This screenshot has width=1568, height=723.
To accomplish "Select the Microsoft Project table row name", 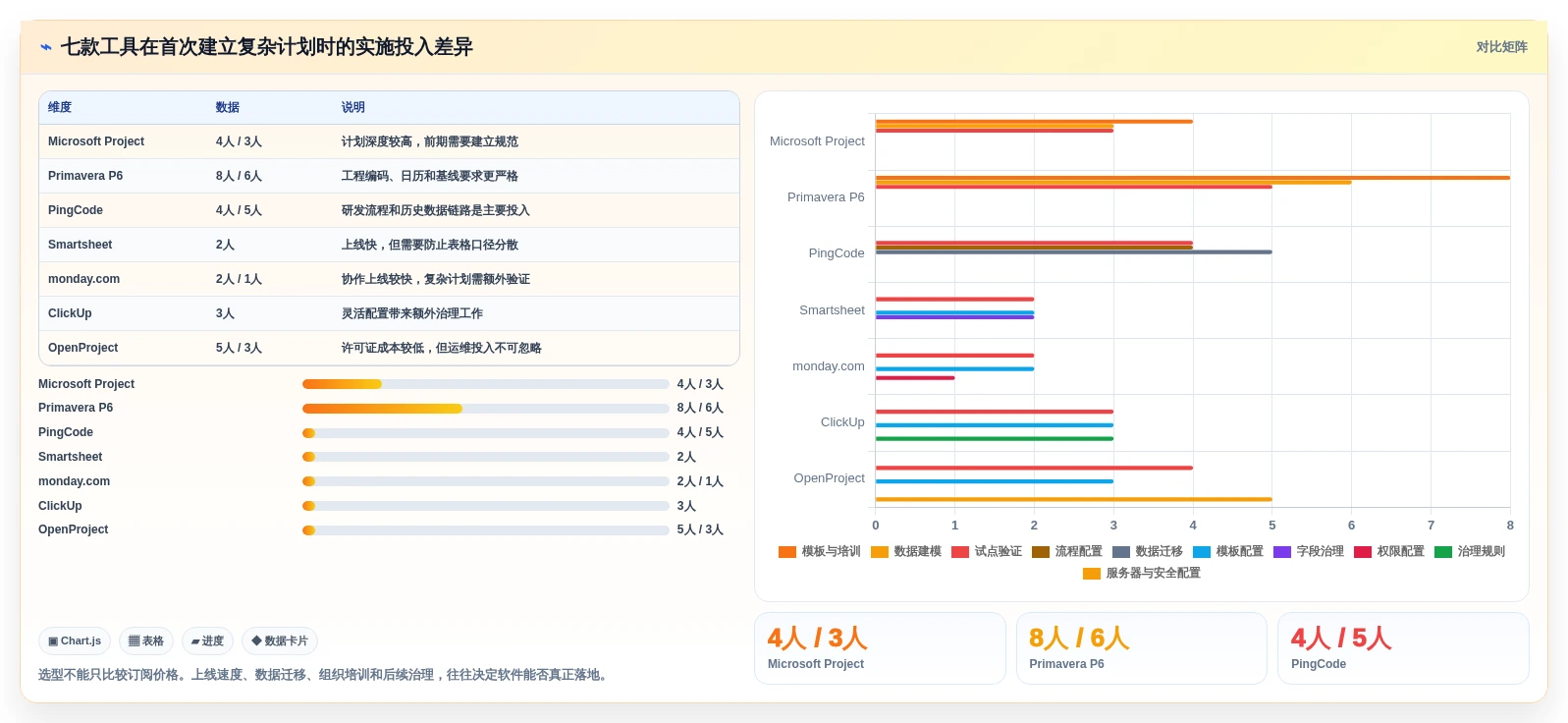I will click(96, 141).
